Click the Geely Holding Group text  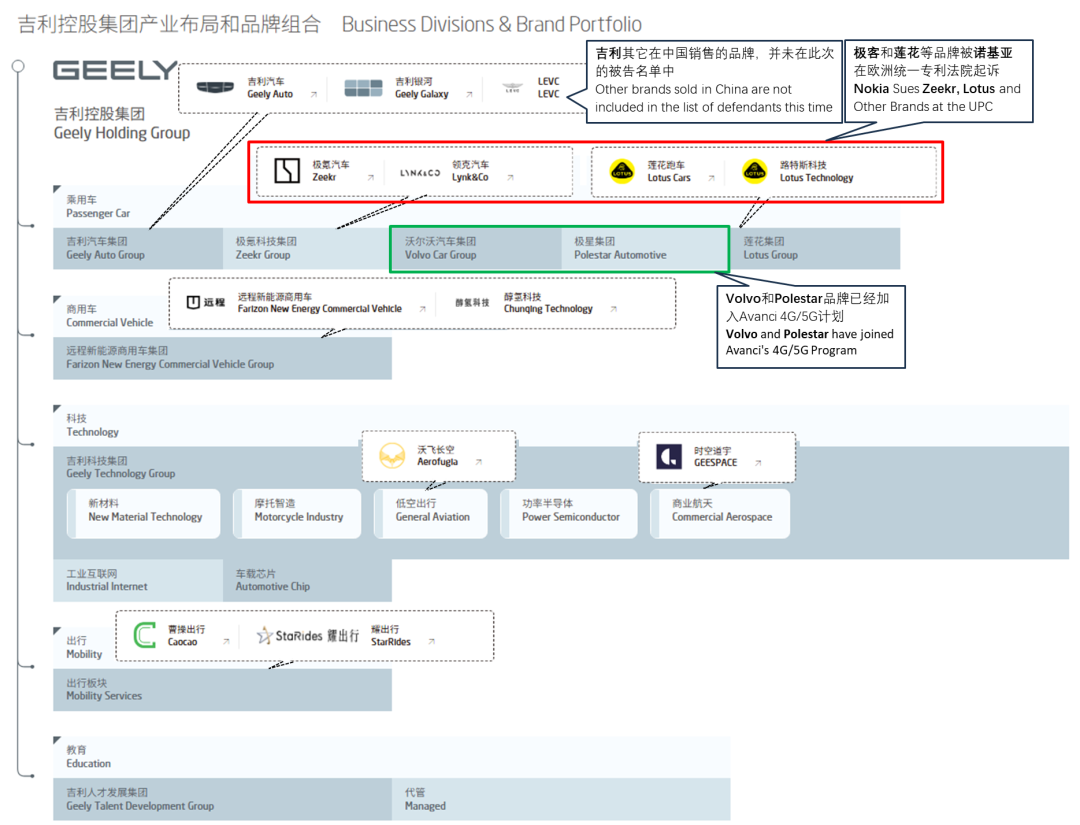122,133
